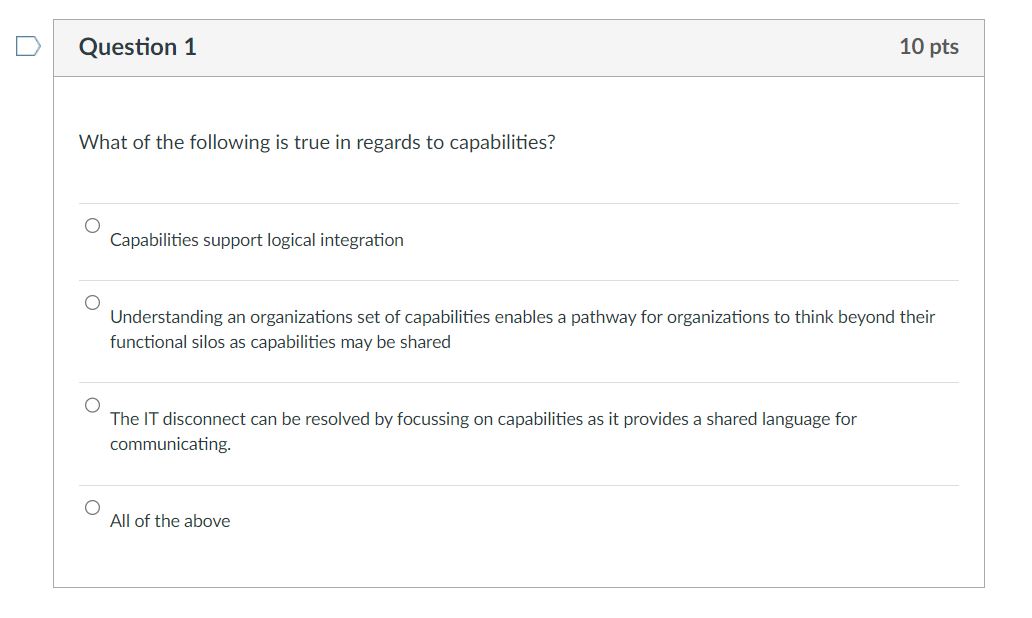
Task: Pick the second multiple-choice option
Action: 522,329
